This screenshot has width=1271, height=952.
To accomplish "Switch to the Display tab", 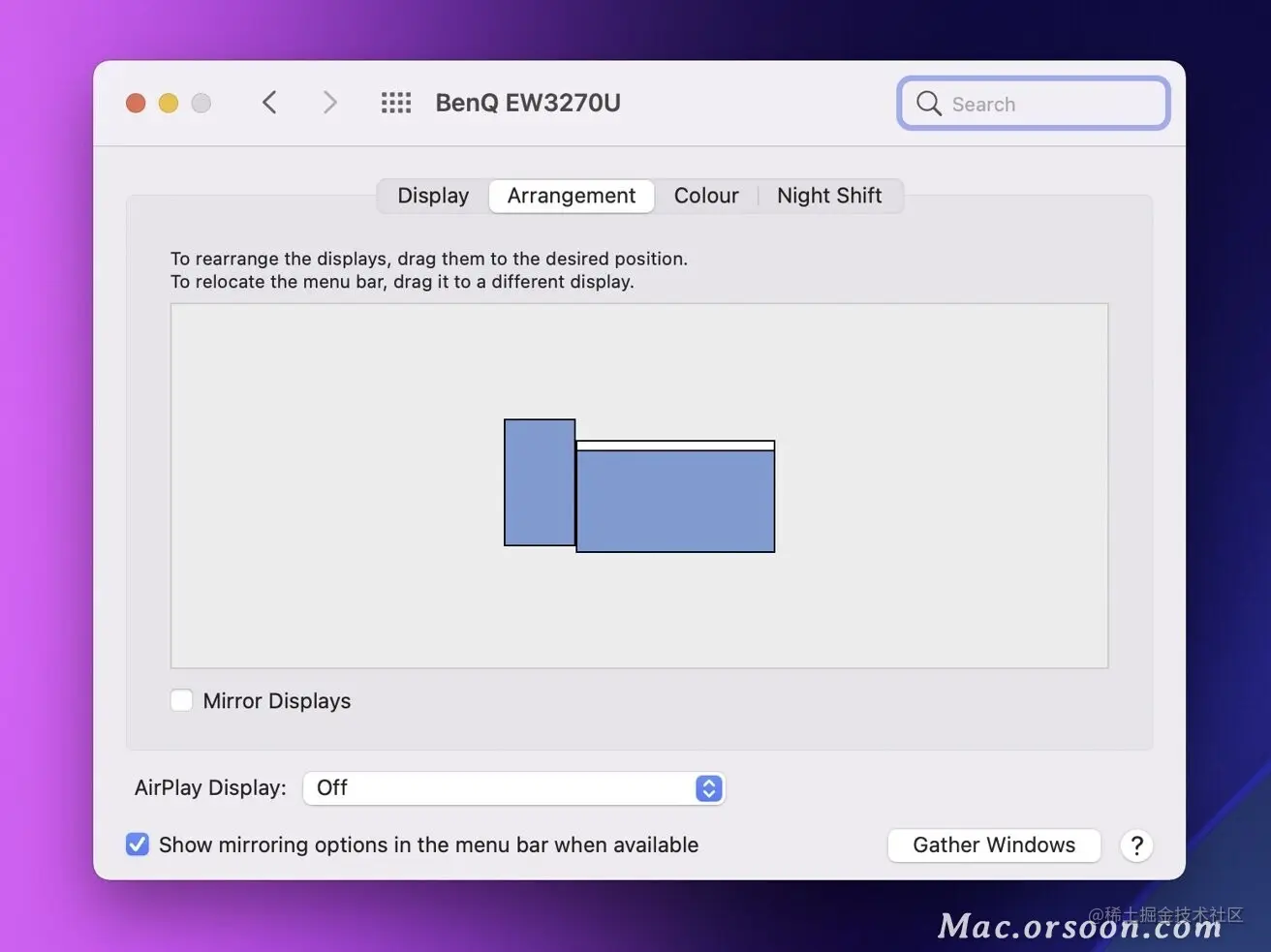I will [433, 196].
